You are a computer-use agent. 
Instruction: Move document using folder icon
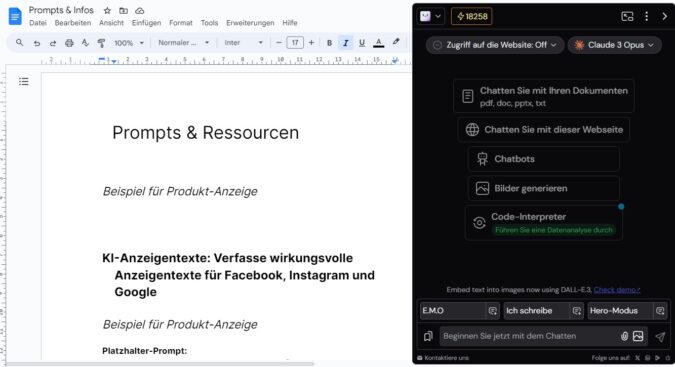[124, 11]
